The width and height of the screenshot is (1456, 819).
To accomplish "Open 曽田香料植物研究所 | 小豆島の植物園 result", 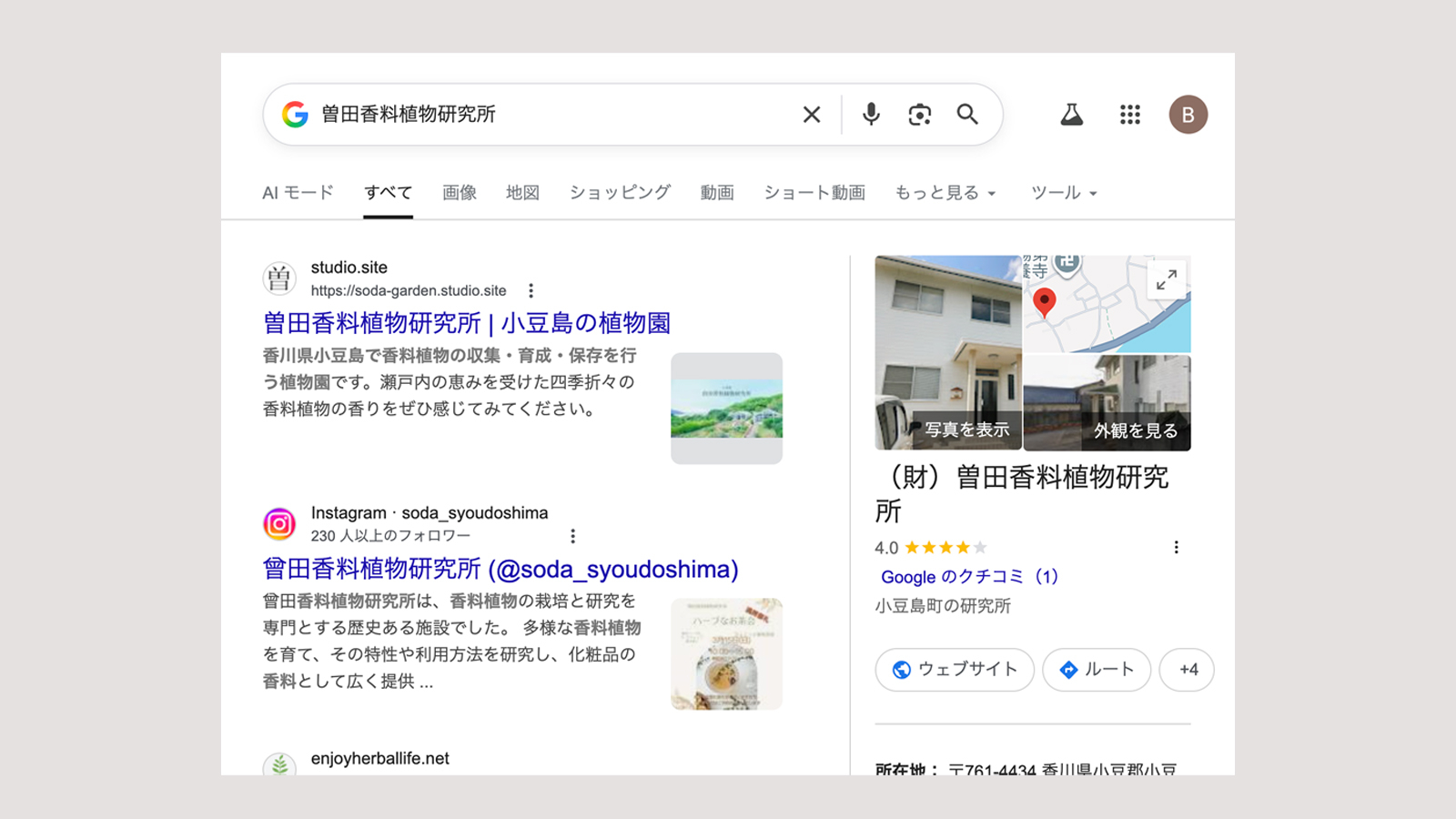I will pos(467,323).
